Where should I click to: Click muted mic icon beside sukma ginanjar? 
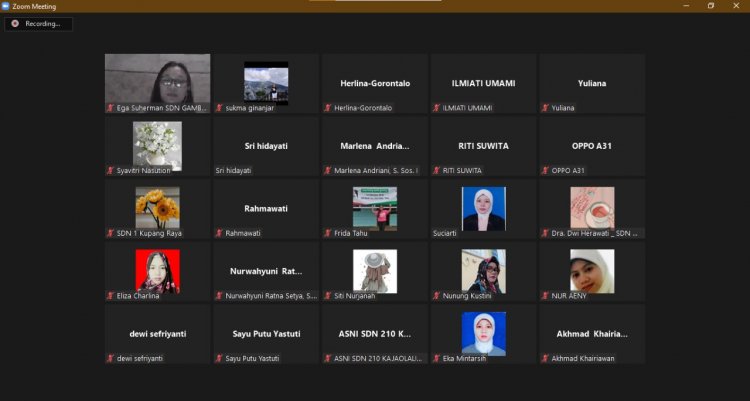(219, 108)
